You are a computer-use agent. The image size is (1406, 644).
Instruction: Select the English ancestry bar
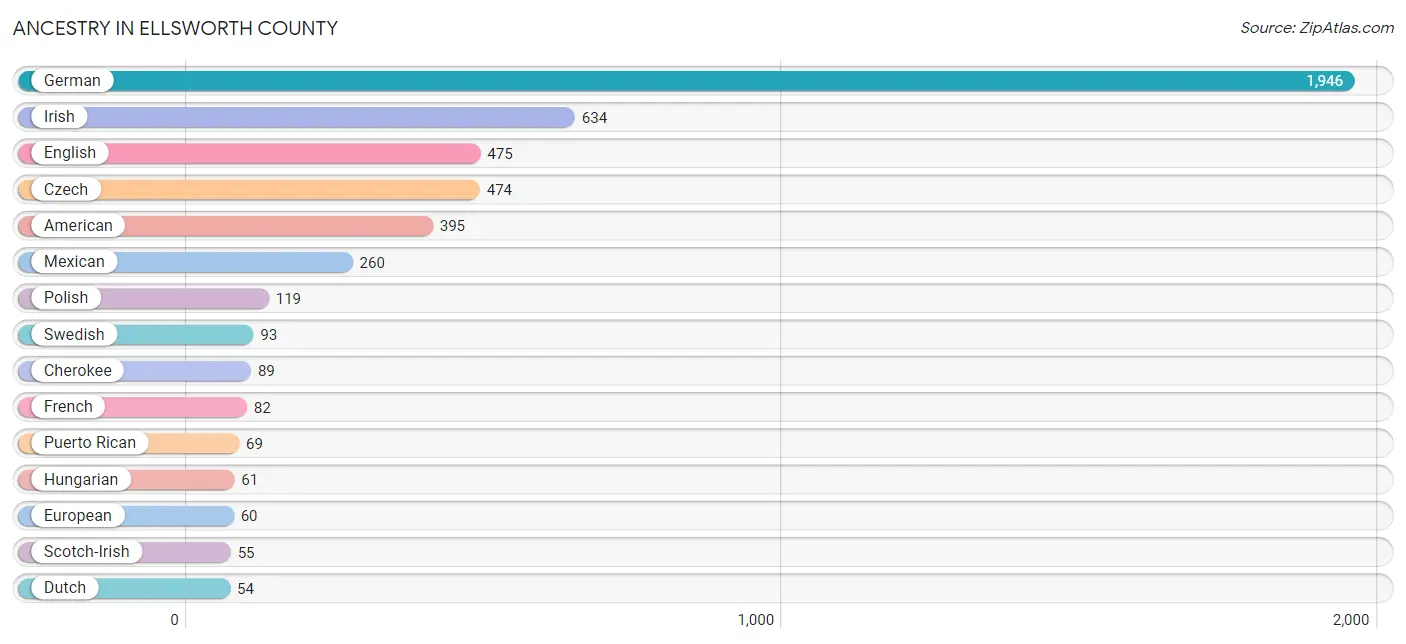[300, 153]
